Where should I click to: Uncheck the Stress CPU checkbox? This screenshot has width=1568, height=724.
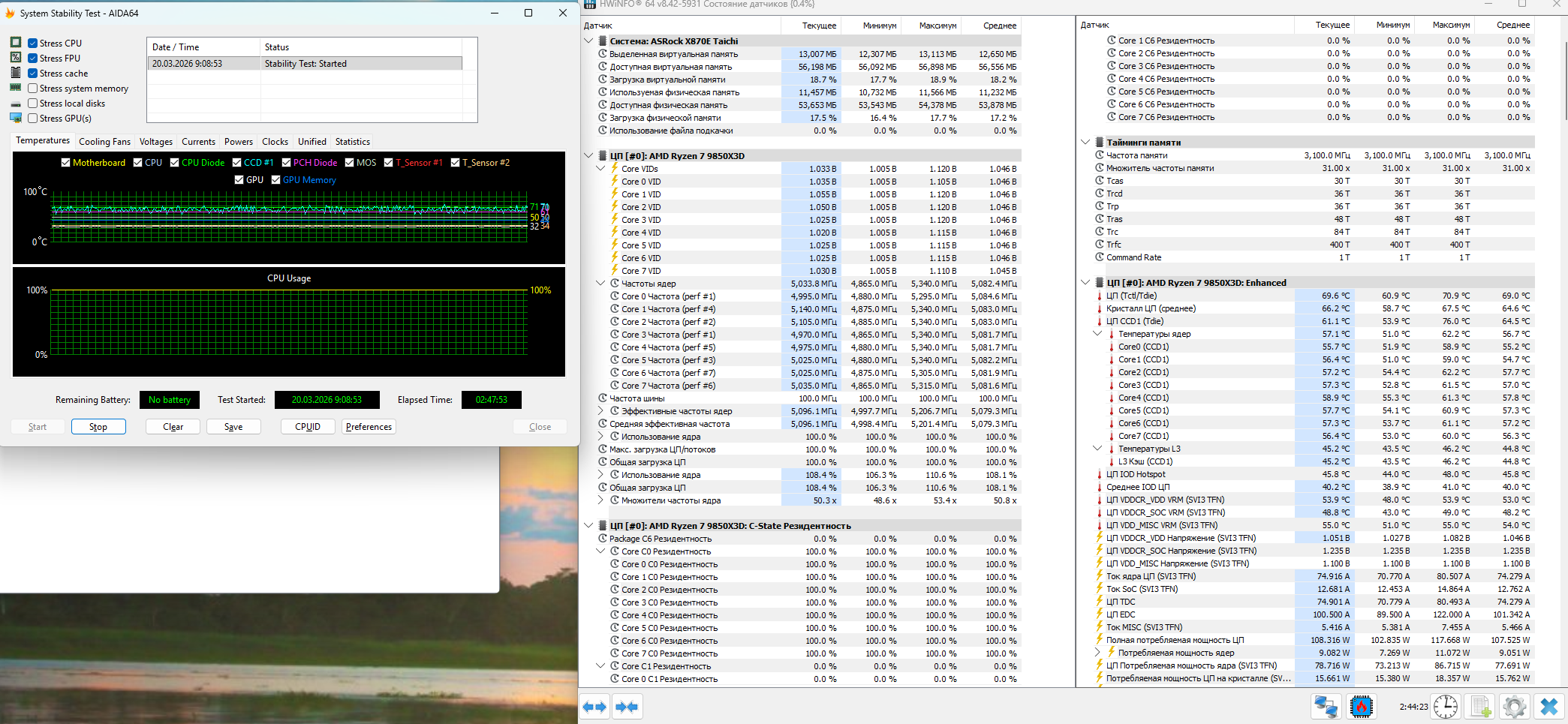(33, 43)
